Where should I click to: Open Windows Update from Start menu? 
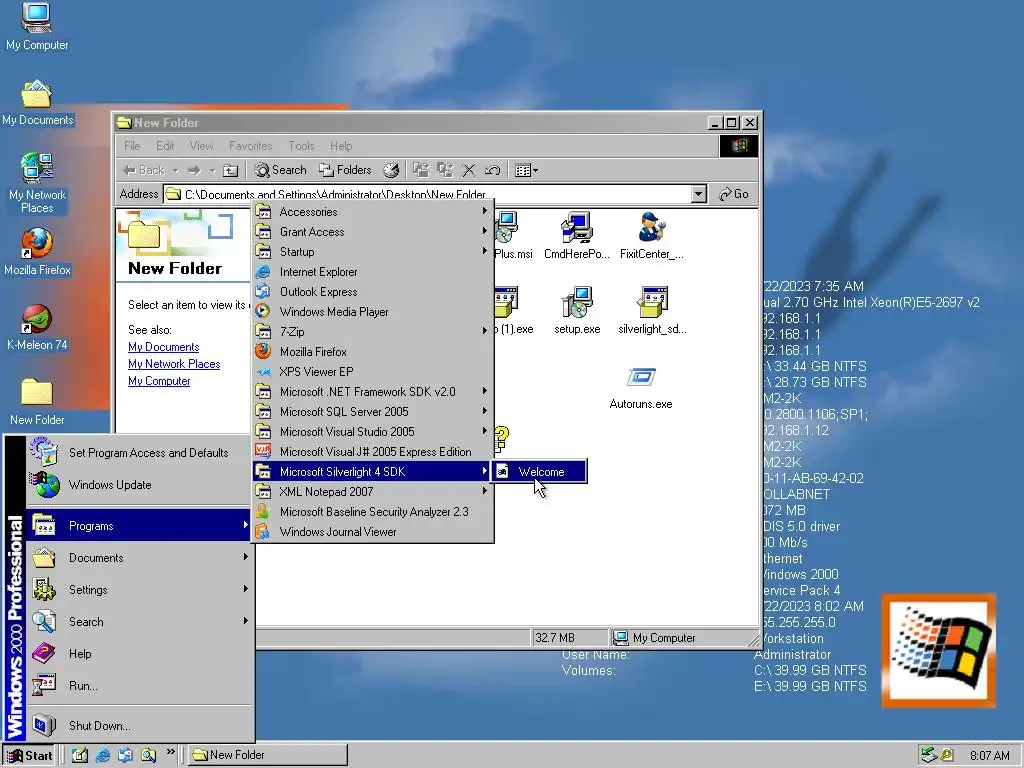(139, 485)
